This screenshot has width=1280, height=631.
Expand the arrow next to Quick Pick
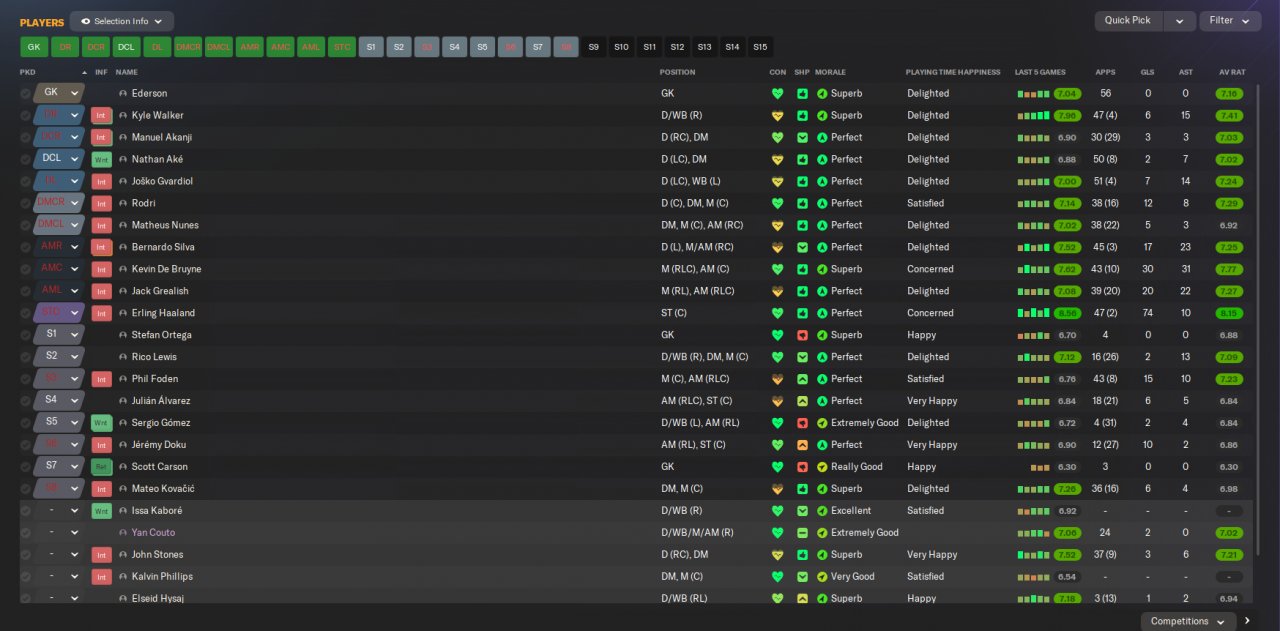(x=1180, y=21)
